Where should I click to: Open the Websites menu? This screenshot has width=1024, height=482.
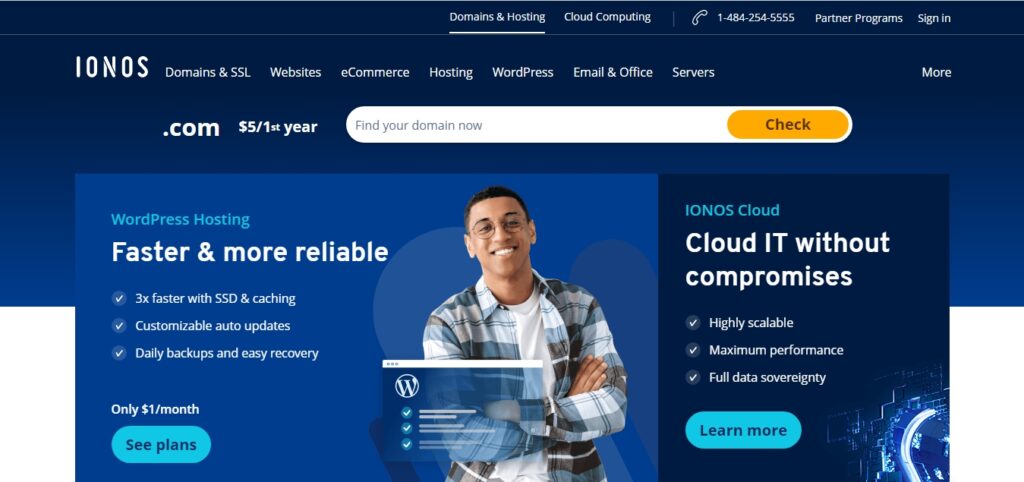click(x=296, y=72)
